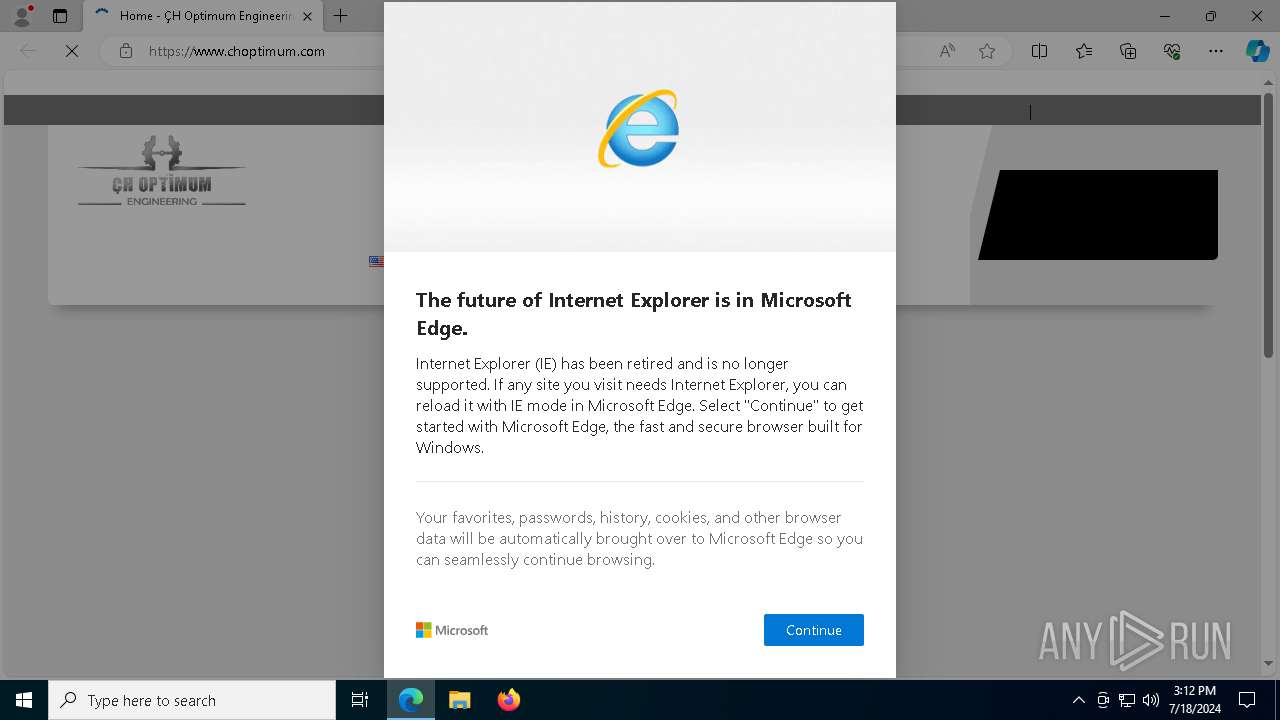Screen dimensions: 1280x720
Task: Open the Edge profile icon
Action: pyautogui.click(x=21, y=16)
